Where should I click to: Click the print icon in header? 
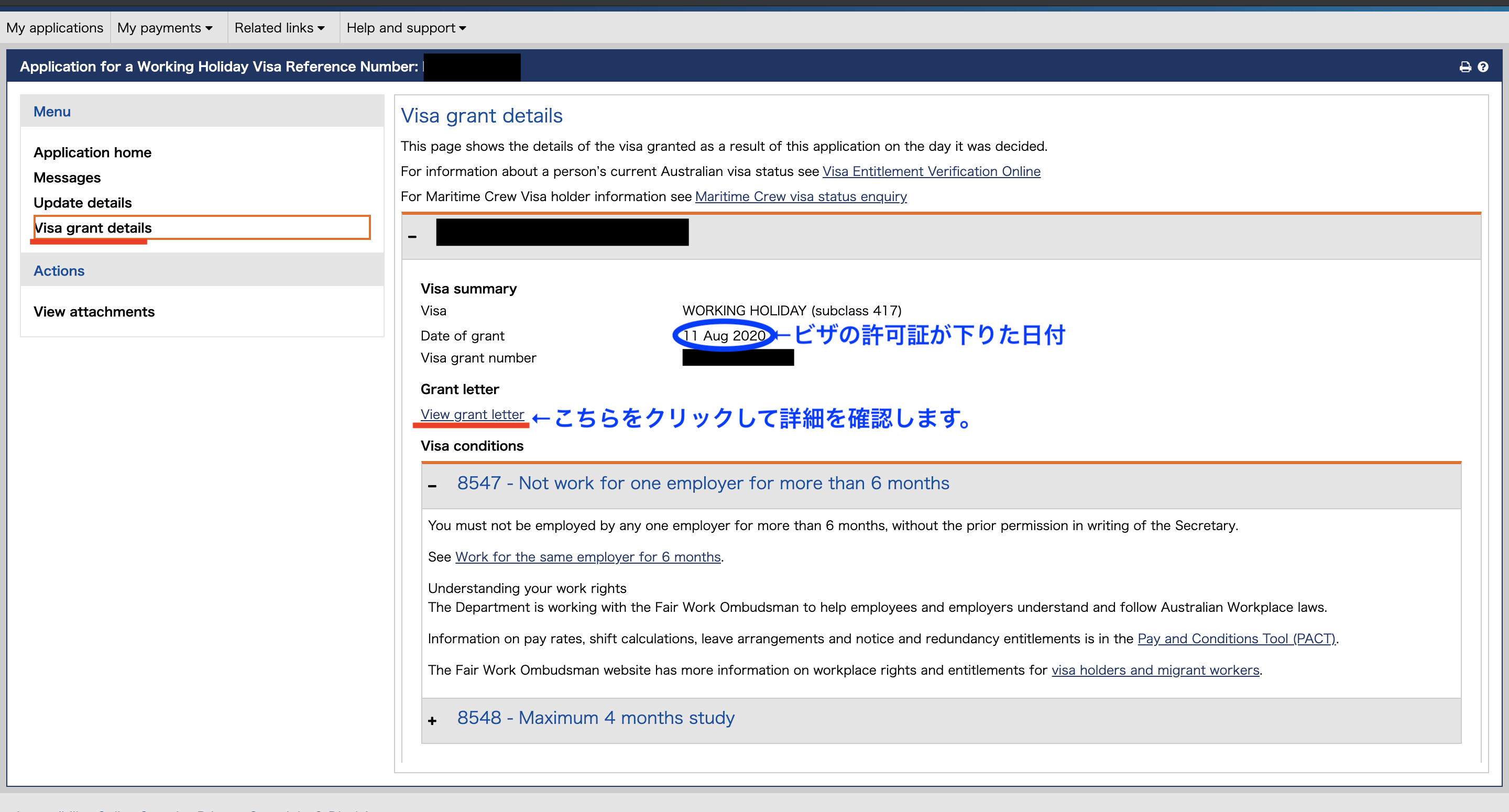click(x=1464, y=67)
